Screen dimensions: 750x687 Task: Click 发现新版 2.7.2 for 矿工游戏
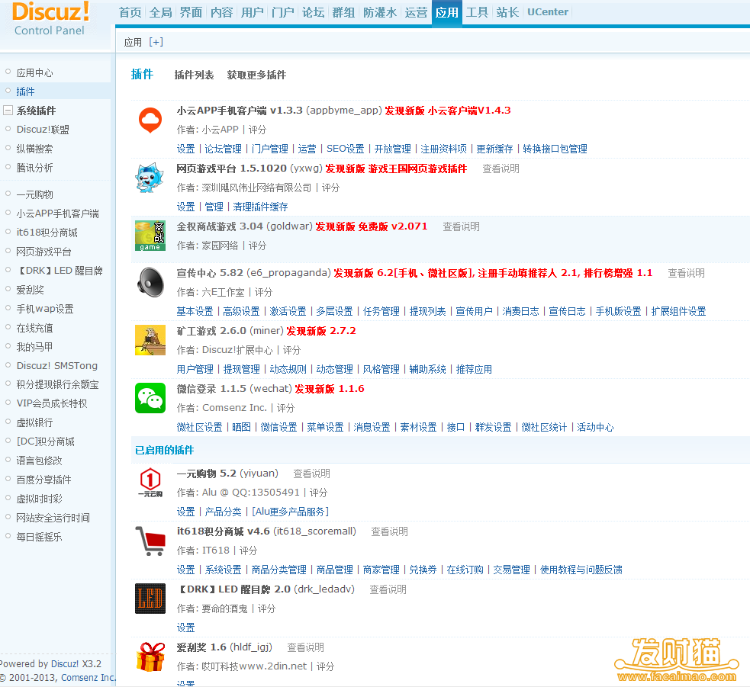click(321, 331)
